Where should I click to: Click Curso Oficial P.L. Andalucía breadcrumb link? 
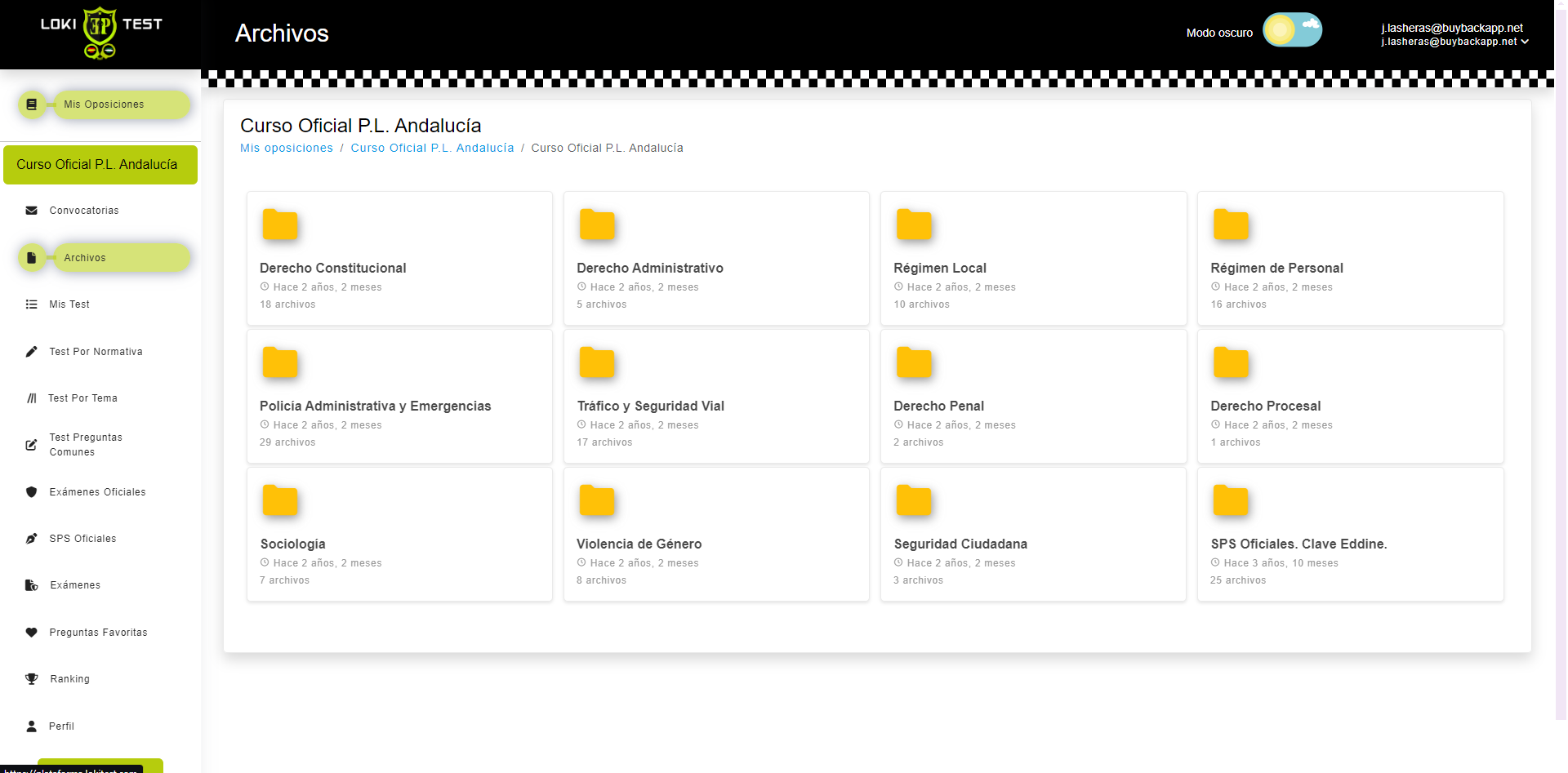tap(432, 148)
